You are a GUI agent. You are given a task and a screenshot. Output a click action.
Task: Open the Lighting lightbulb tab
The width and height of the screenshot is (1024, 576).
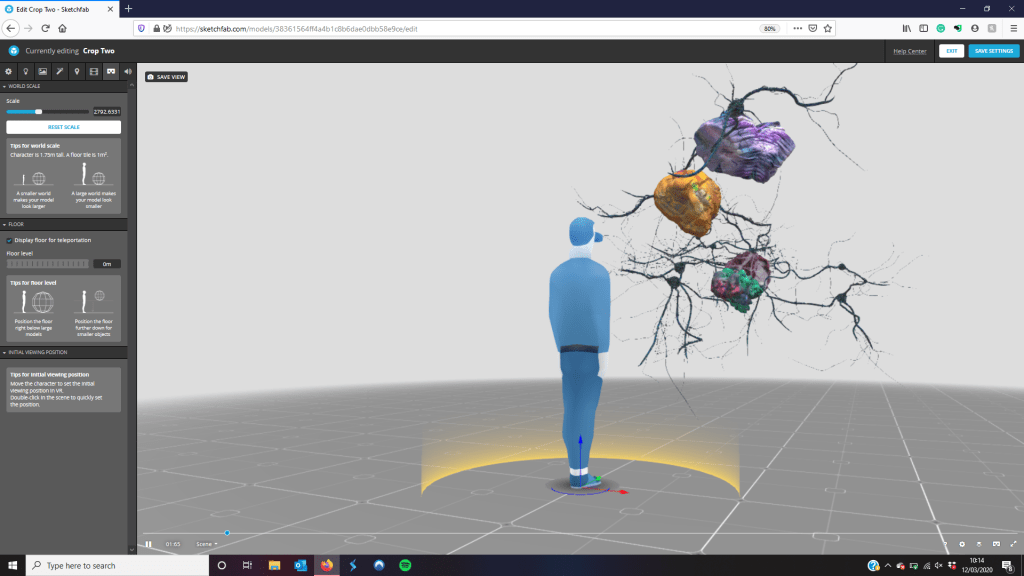[26, 71]
